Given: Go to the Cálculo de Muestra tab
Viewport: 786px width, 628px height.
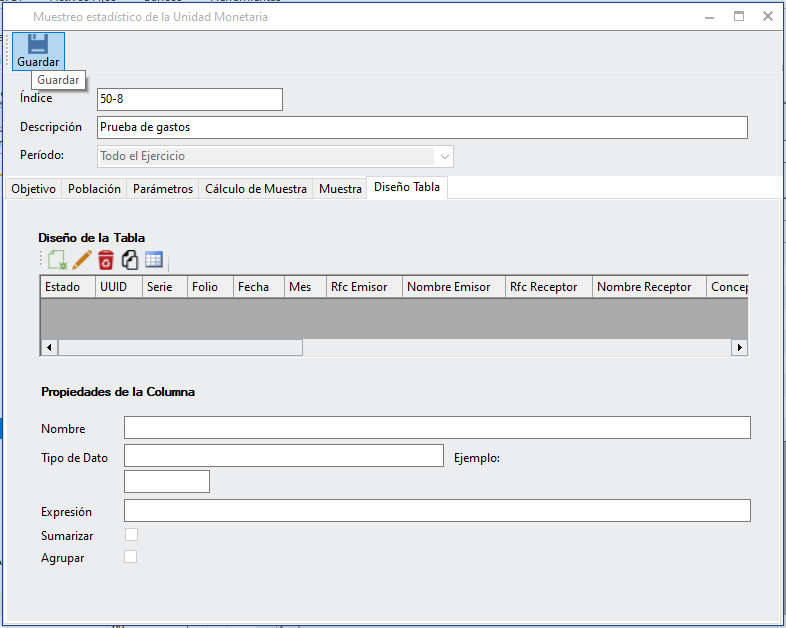Looking at the screenshot, I should click(x=256, y=189).
